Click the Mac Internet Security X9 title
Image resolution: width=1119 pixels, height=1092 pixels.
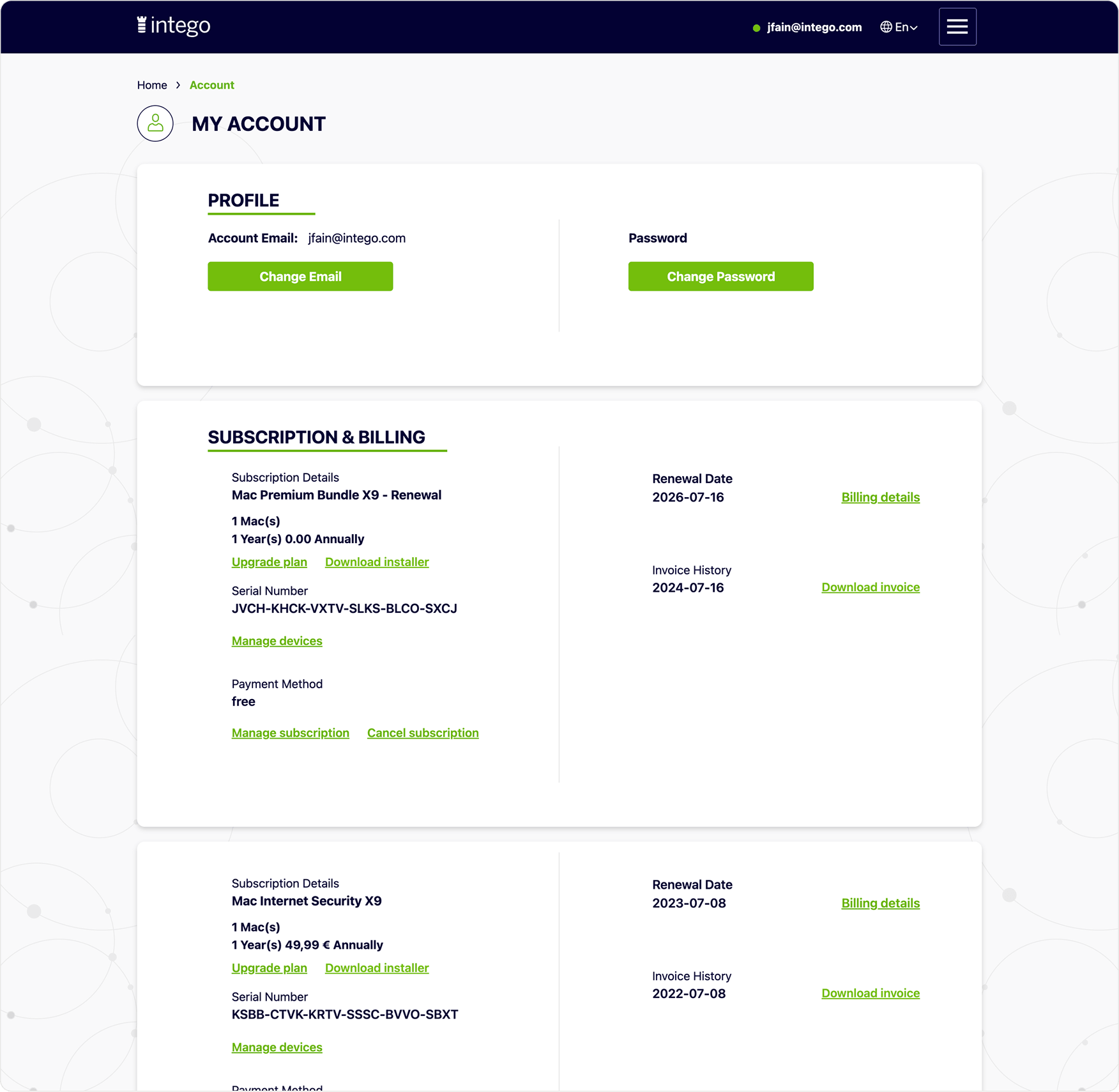[x=307, y=901]
